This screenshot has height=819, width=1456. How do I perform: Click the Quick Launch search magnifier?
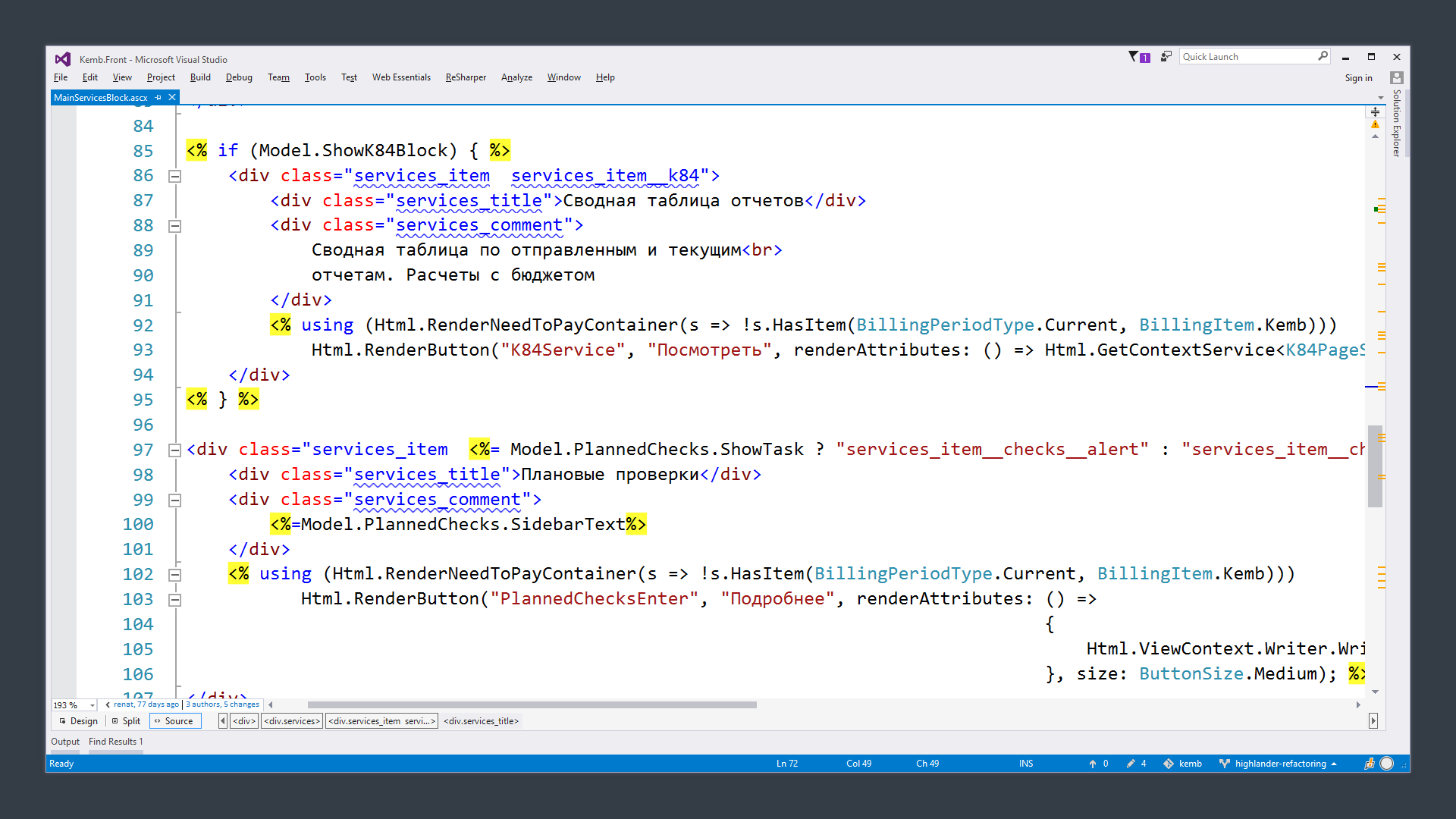(1323, 56)
